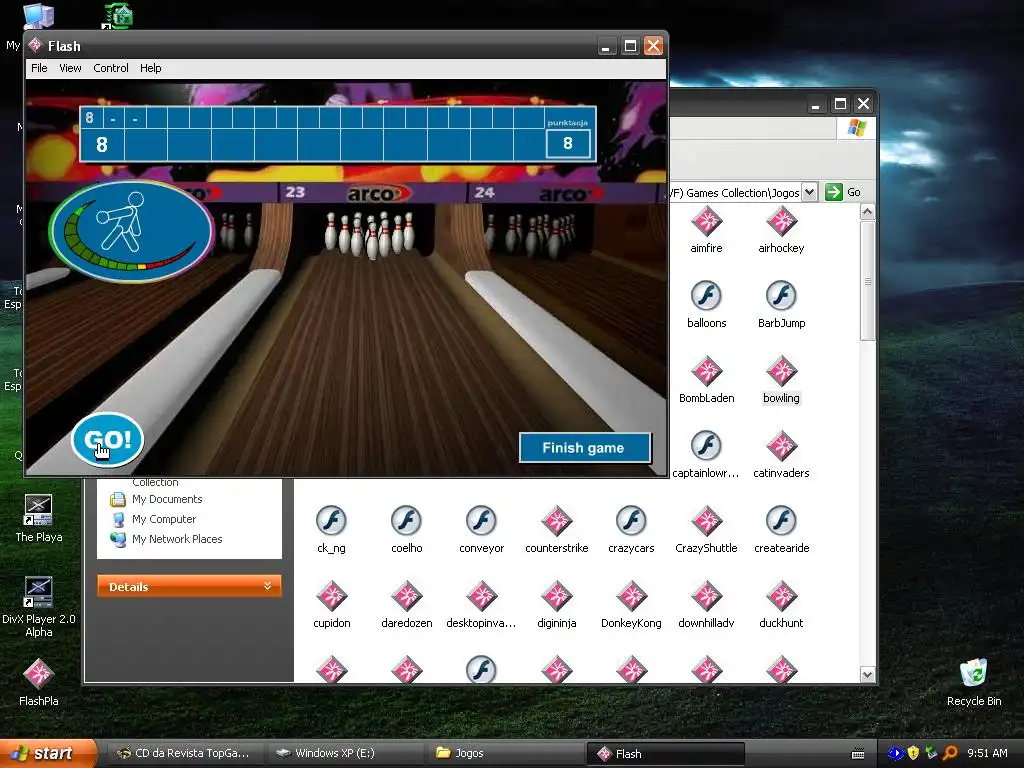Click the Go button beside address bar
This screenshot has height=768, width=1024.
pyautogui.click(x=842, y=192)
